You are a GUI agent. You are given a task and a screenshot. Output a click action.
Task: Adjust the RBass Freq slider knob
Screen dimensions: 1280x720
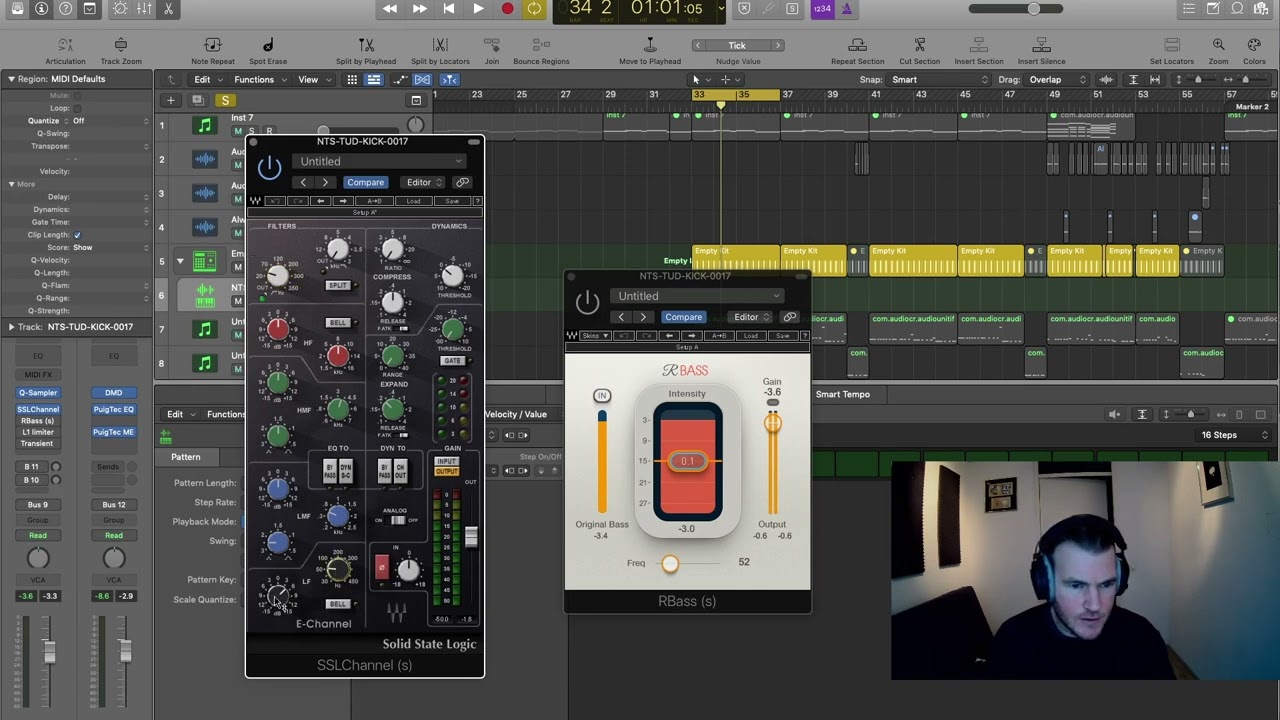coord(670,564)
